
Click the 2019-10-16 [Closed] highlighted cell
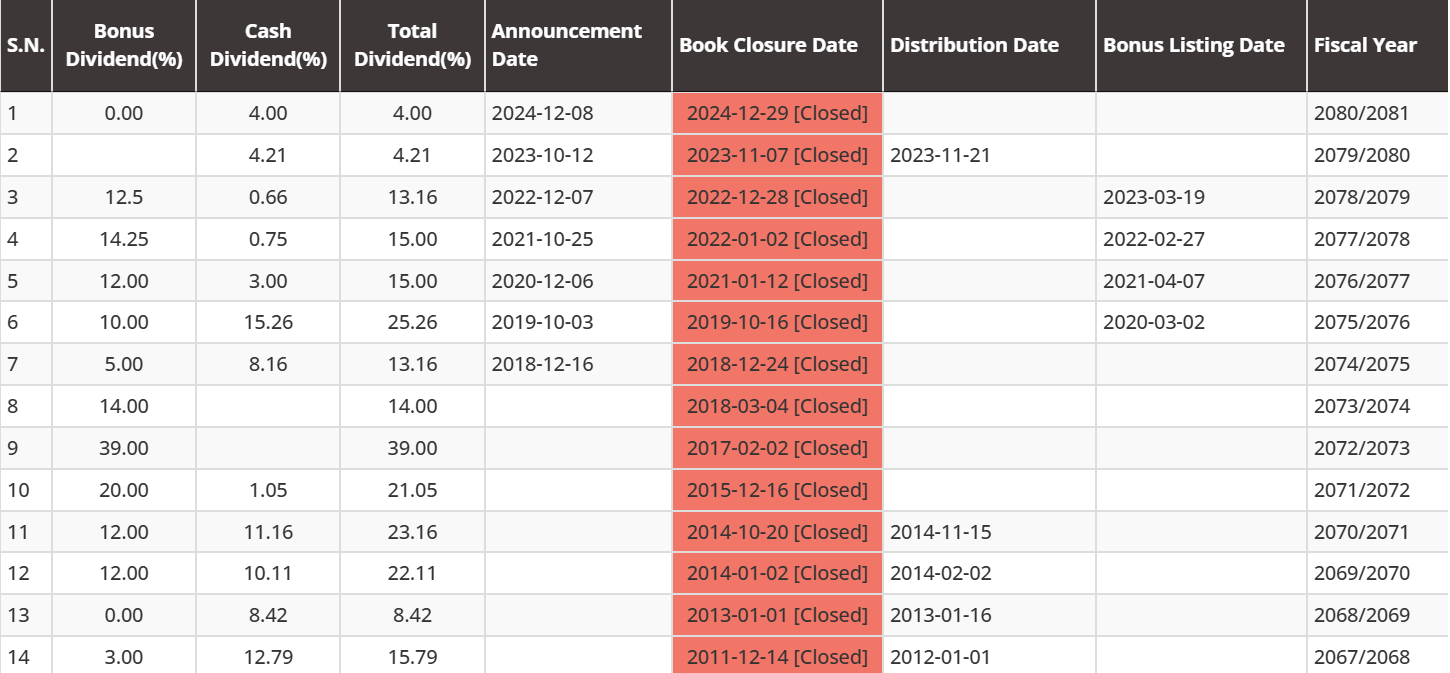tap(777, 322)
